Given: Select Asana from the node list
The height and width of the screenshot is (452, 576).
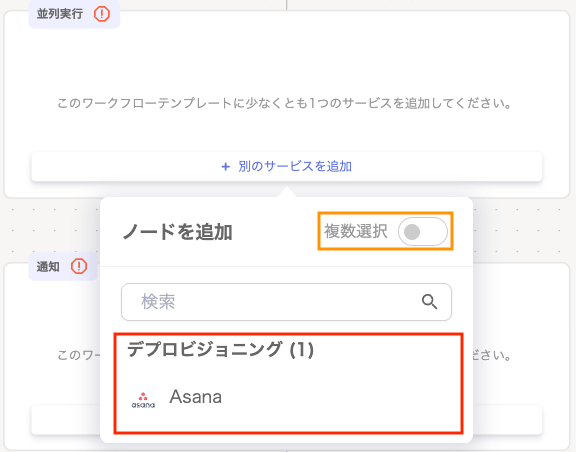Looking at the screenshot, I should (288, 397).
